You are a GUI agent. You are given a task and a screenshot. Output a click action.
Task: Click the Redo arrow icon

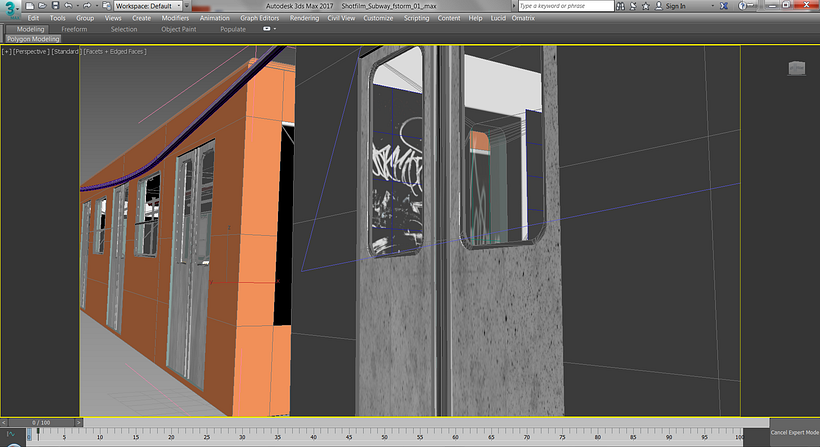click(x=87, y=6)
